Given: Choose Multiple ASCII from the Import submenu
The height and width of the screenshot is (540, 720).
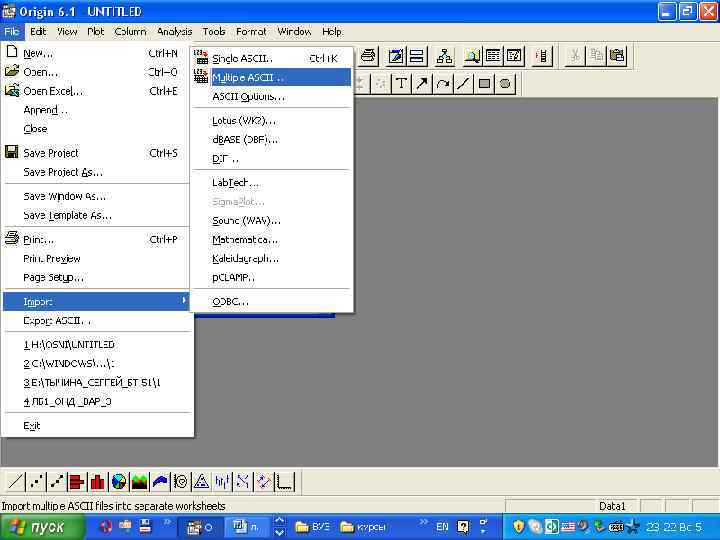Looking at the screenshot, I should pos(272,78).
